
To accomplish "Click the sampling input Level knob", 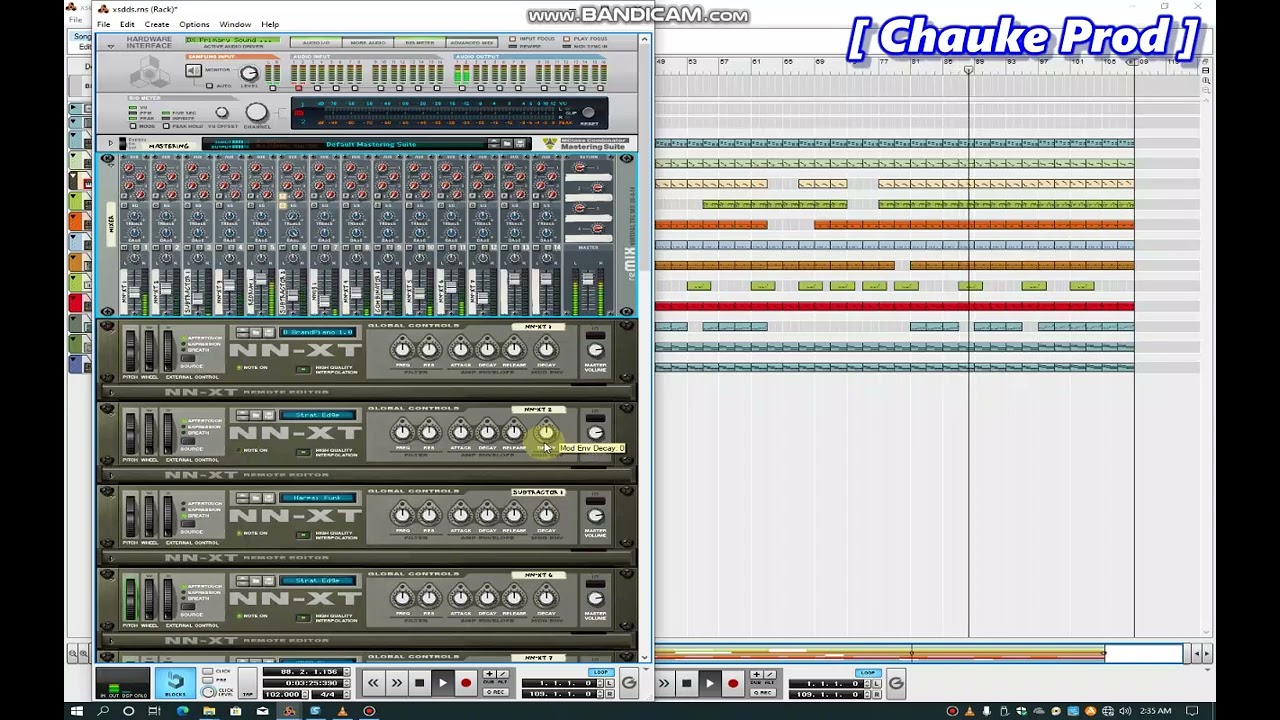I will coord(249,73).
